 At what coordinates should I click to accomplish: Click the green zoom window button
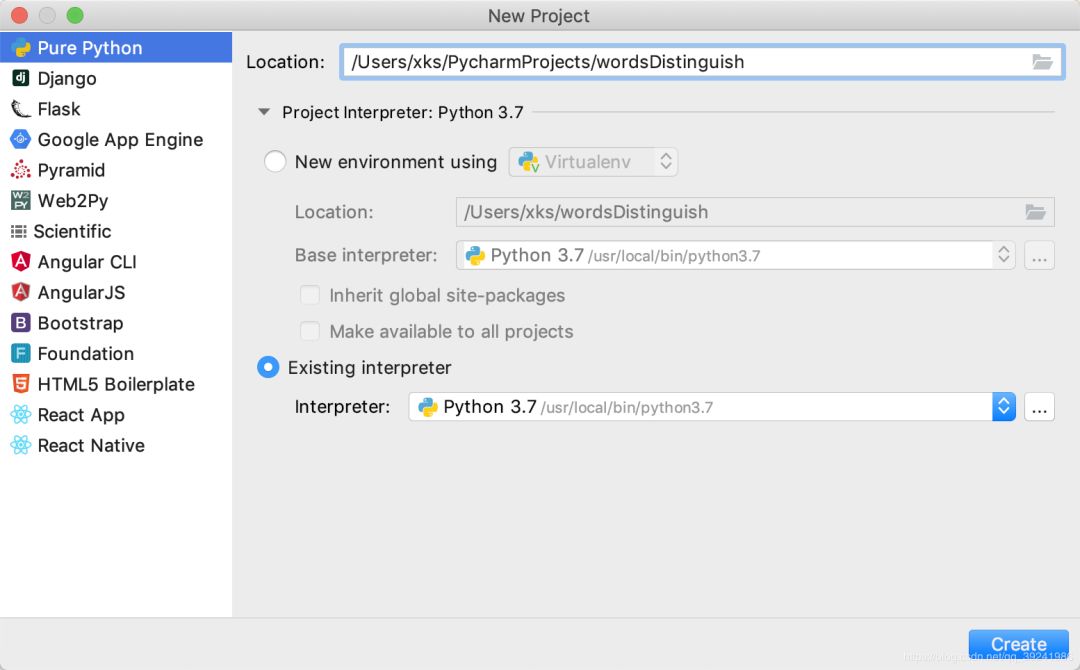click(75, 15)
